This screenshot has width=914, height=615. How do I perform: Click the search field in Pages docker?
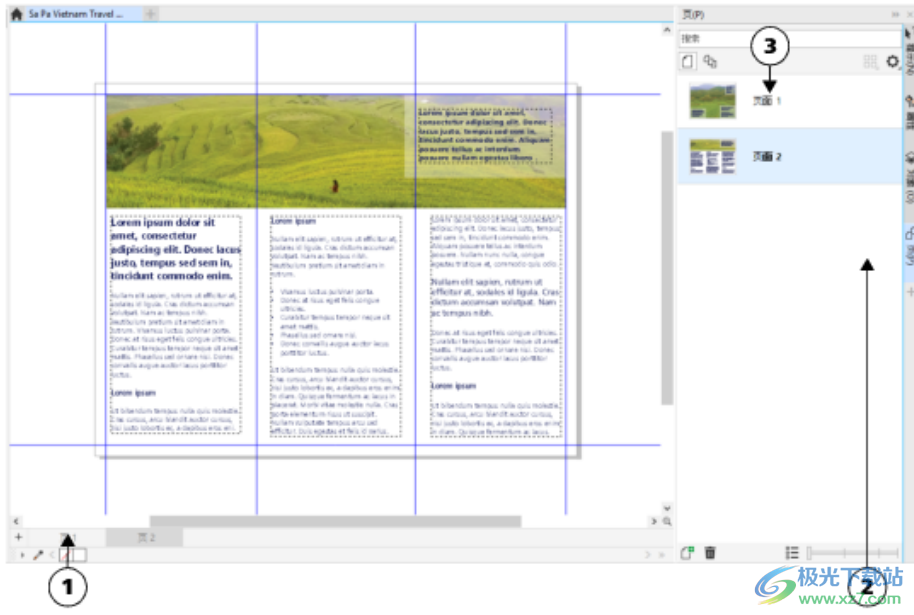pyautogui.click(x=789, y=38)
